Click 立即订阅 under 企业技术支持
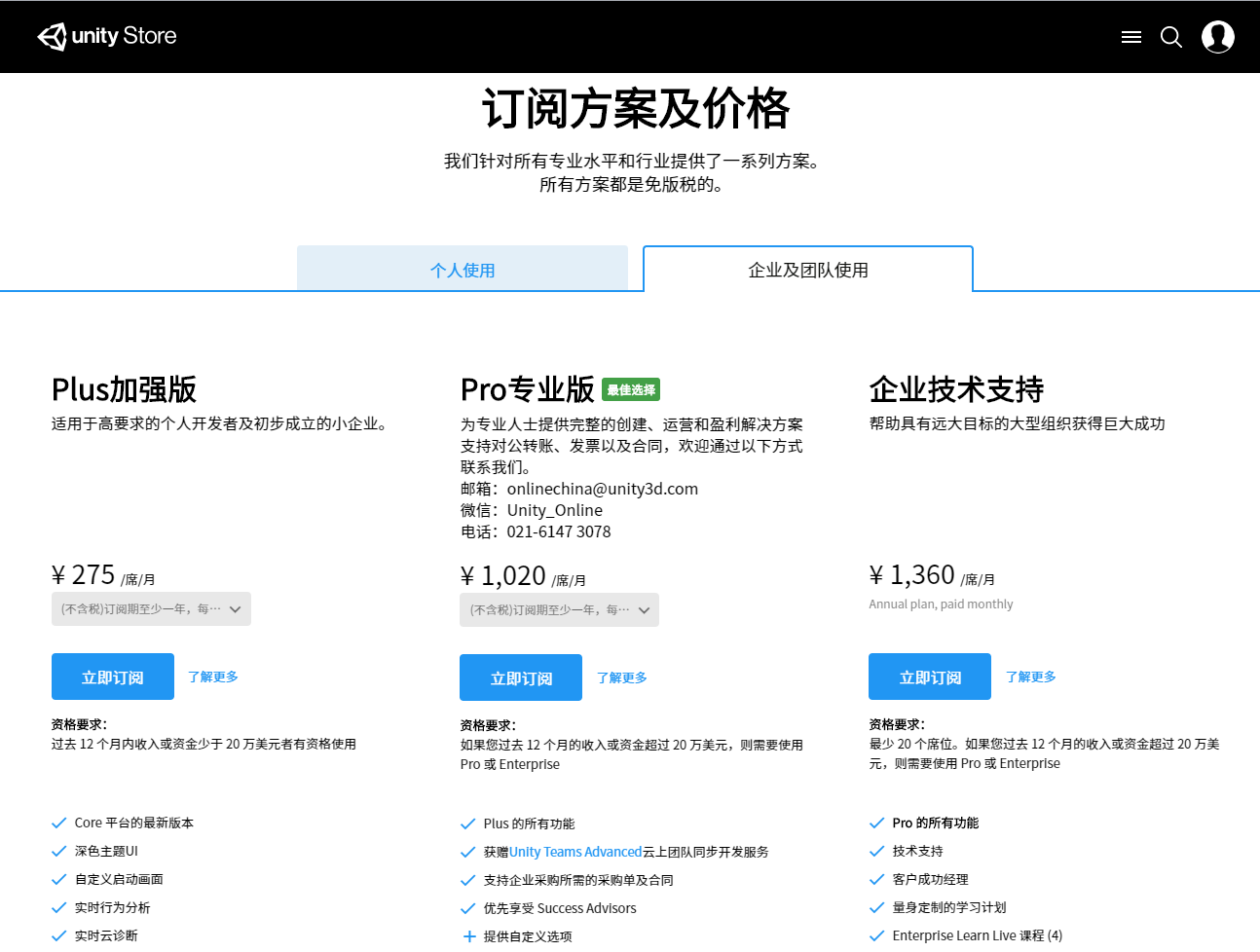 (x=930, y=677)
